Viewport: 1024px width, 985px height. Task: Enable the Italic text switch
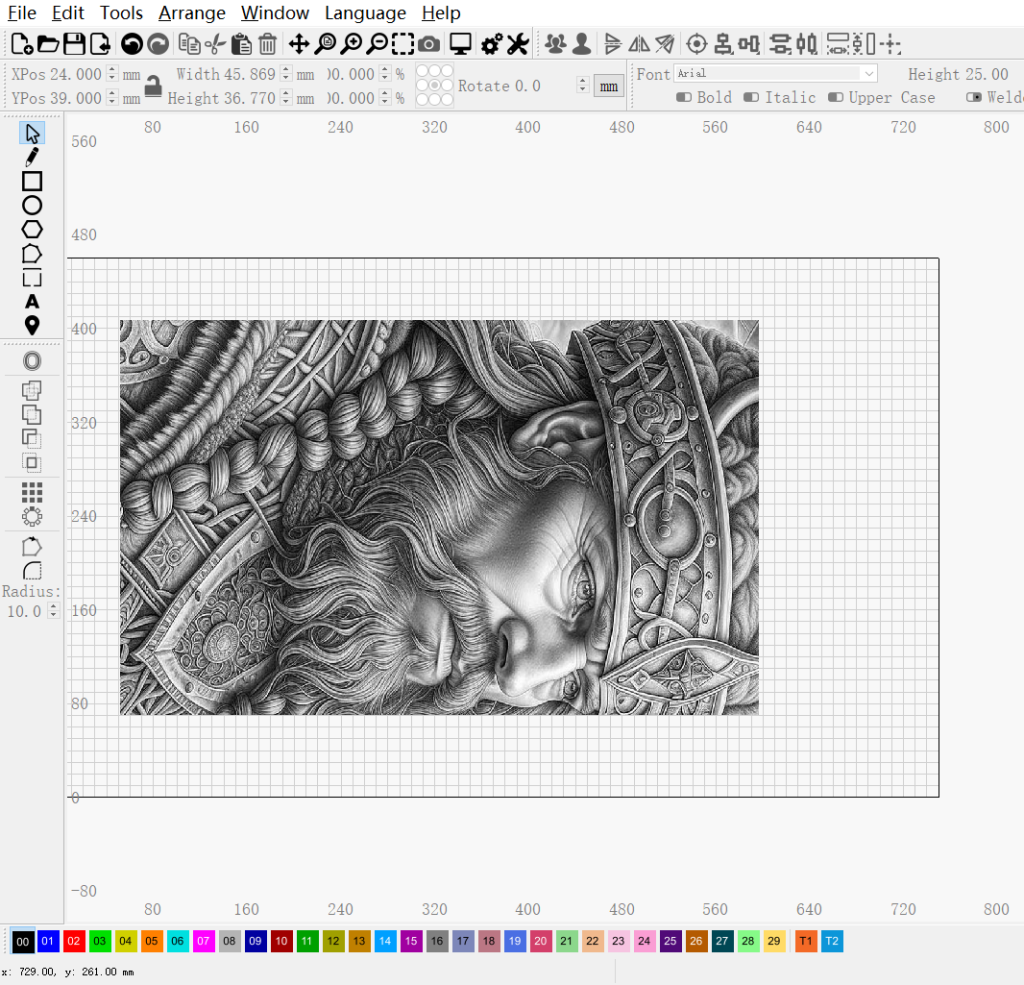pyautogui.click(x=753, y=97)
